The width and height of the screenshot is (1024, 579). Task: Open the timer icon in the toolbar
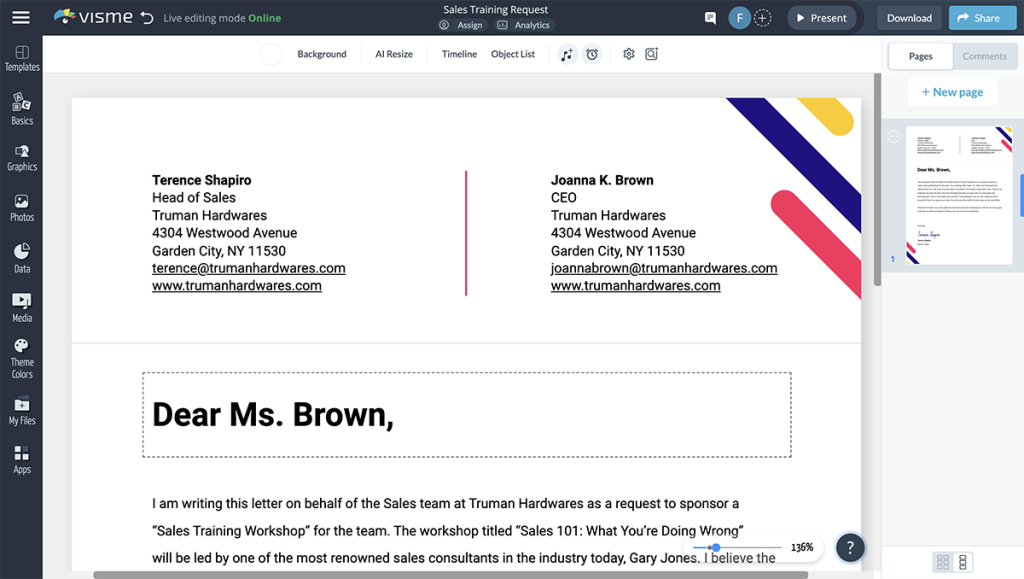point(592,54)
